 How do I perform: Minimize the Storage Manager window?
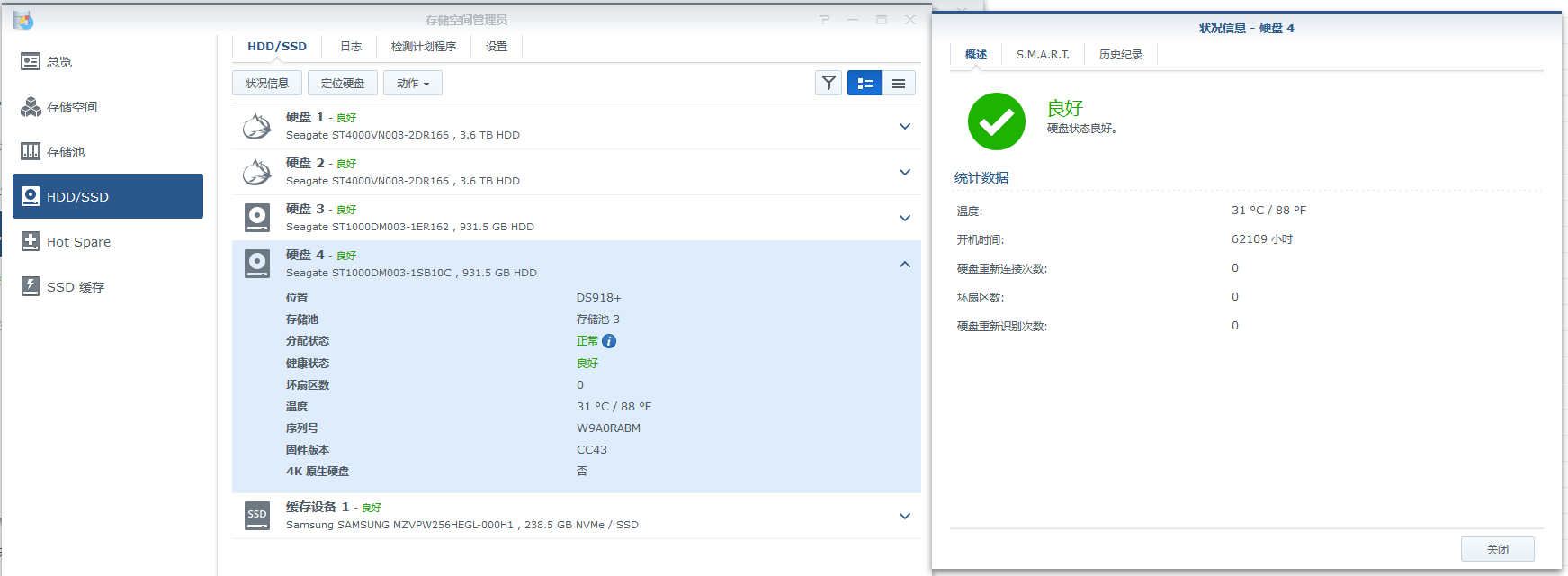pyautogui.click(x=853, y=19)
